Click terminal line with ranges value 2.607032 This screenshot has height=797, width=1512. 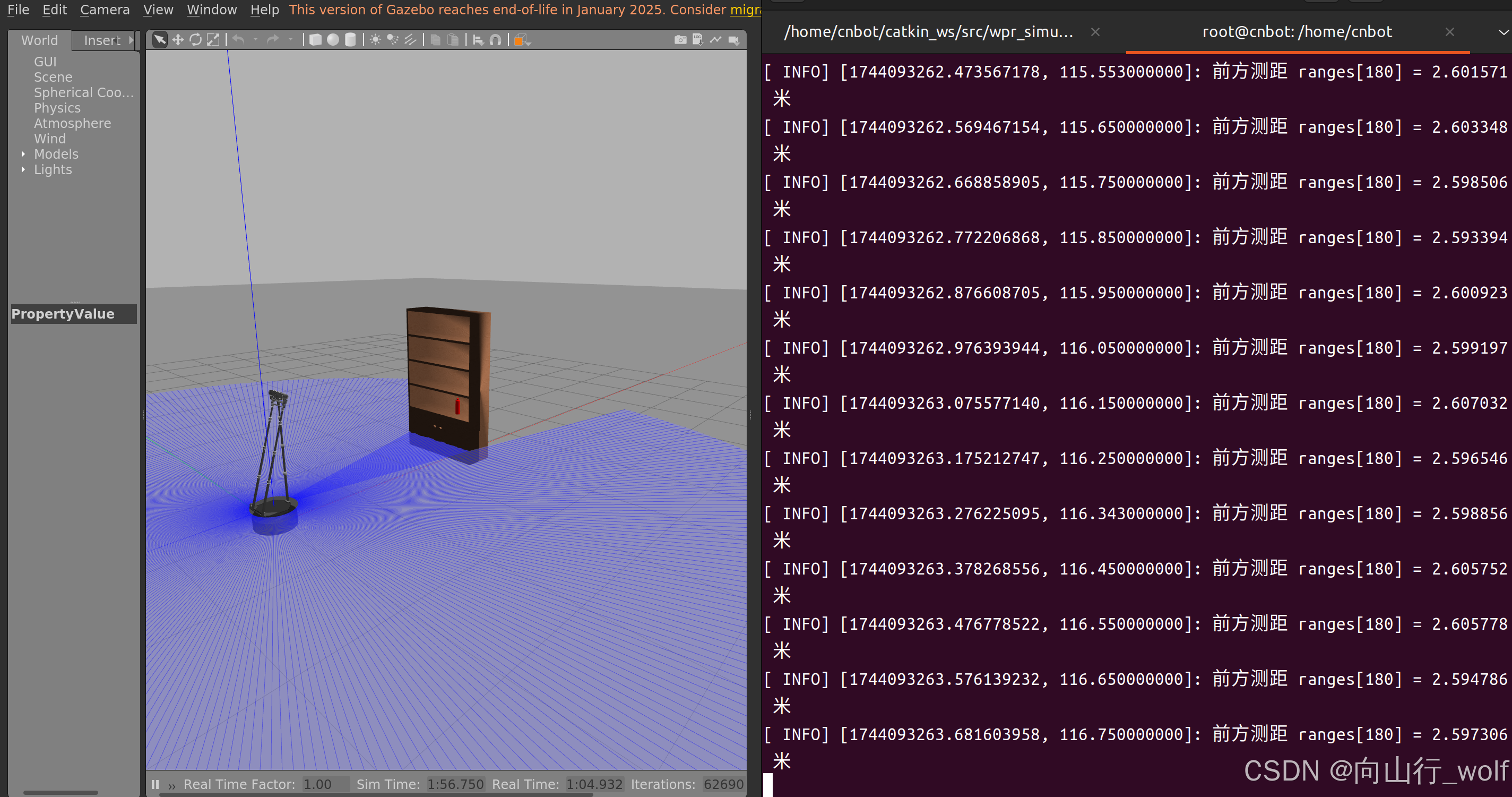tap(1136, 416)
